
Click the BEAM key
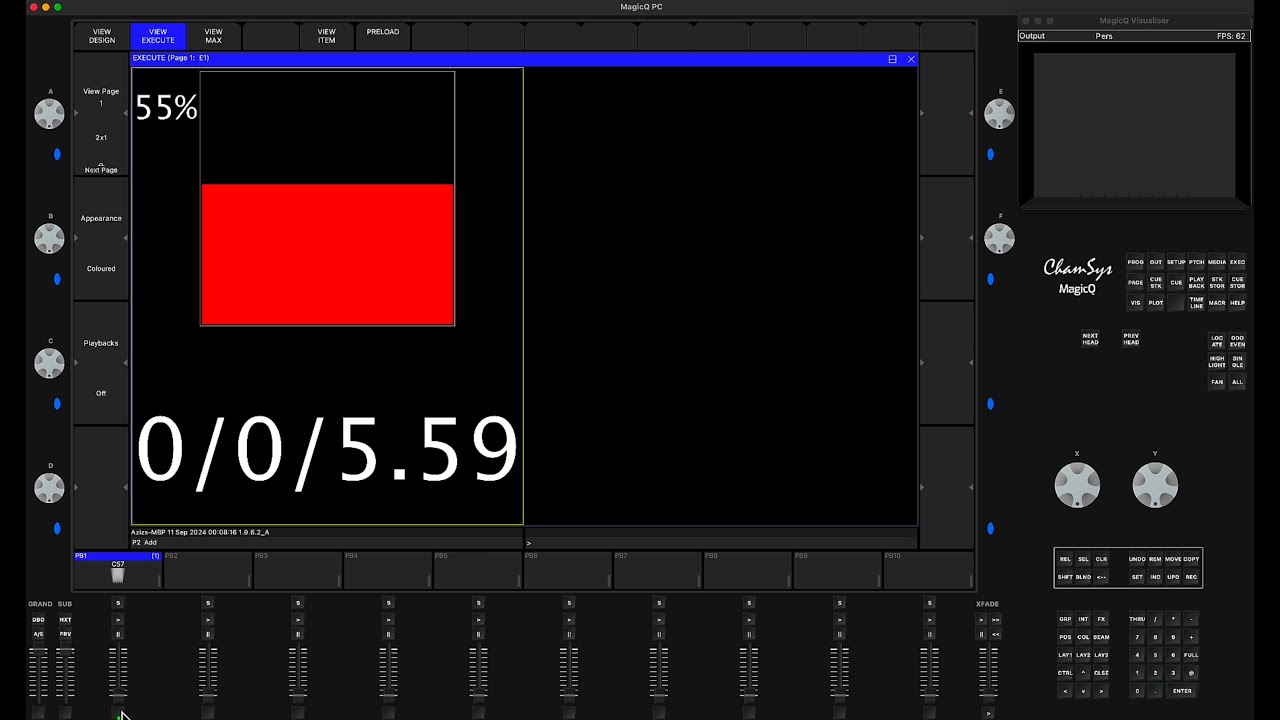point(1101,637)
